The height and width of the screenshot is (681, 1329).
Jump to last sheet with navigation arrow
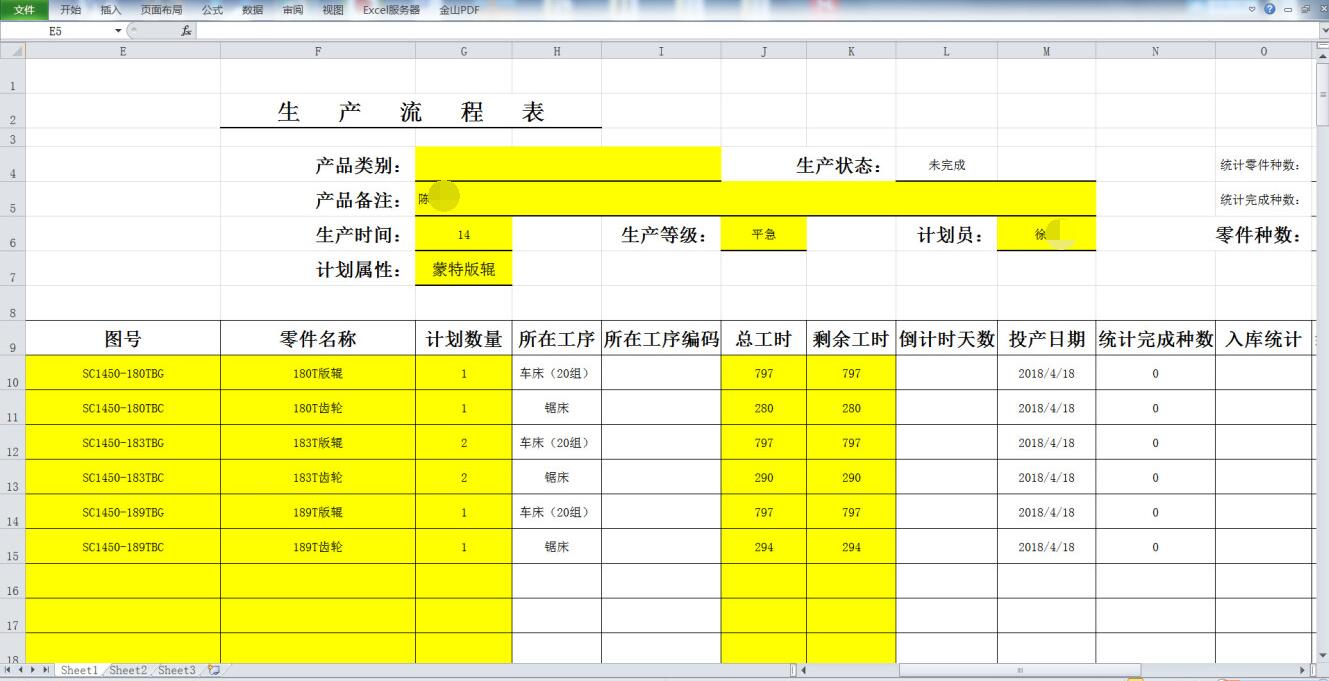[x=48, y=670]
